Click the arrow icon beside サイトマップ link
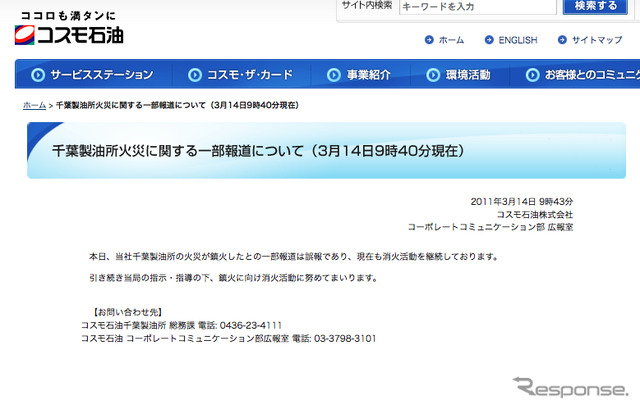Screen dimensions: 640x409 click(x=562, y=40)
